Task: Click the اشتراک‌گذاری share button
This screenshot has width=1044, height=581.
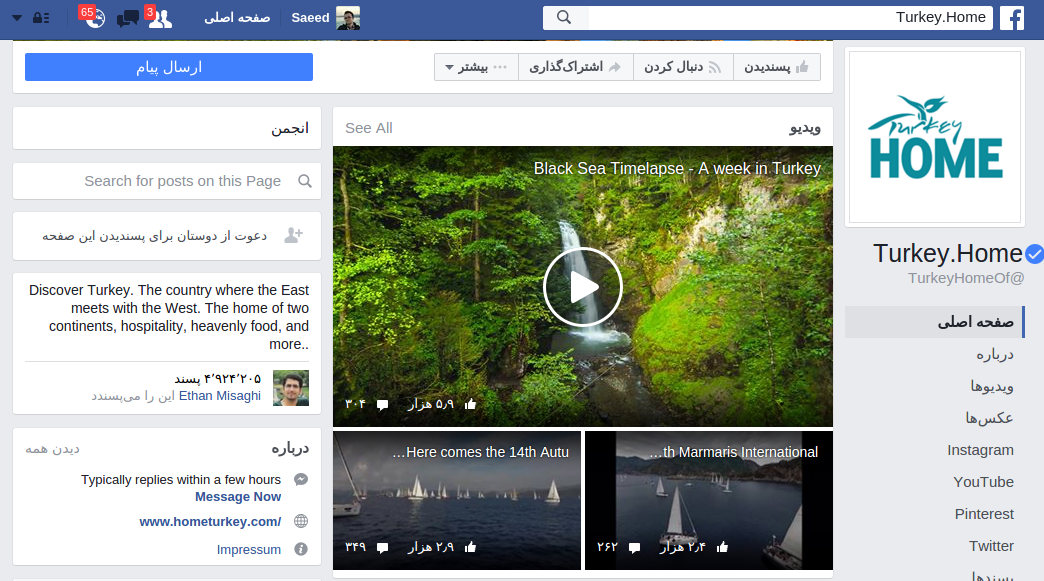Action: 575,67
